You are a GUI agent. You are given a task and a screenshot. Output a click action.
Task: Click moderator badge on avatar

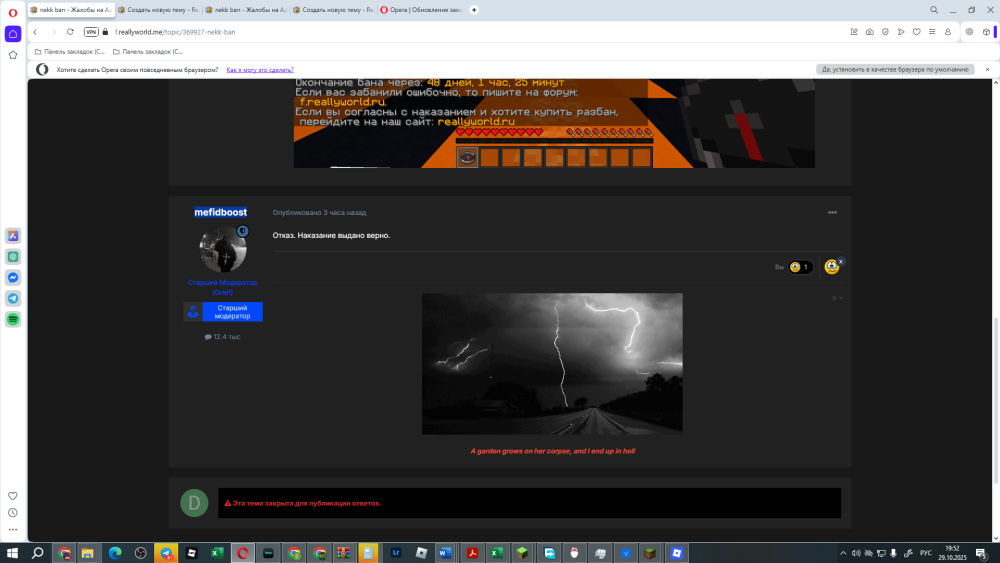pyautogui.click(x=242, y=231)
